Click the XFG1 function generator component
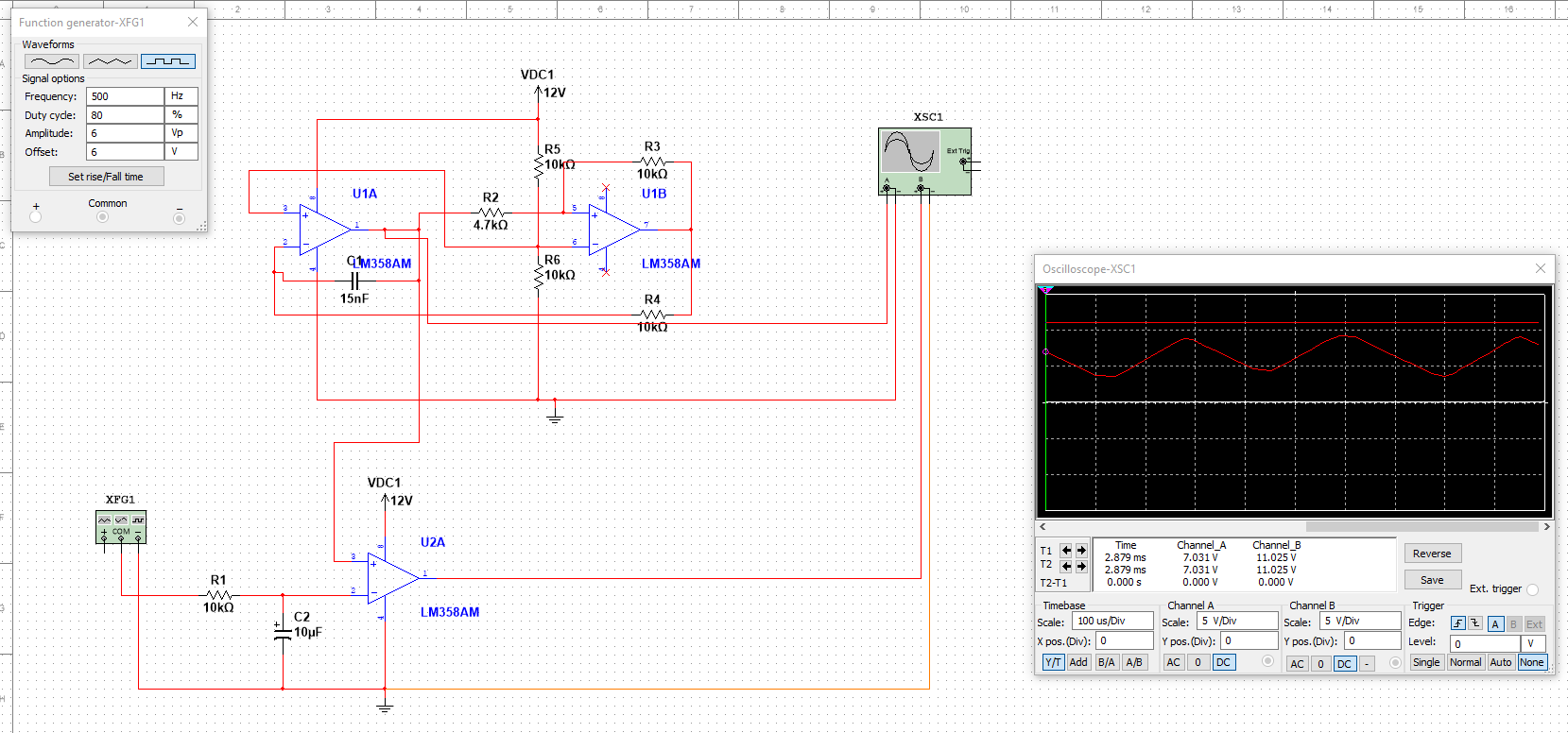This screenshot has width=1568, height=733. pos(121,527)
